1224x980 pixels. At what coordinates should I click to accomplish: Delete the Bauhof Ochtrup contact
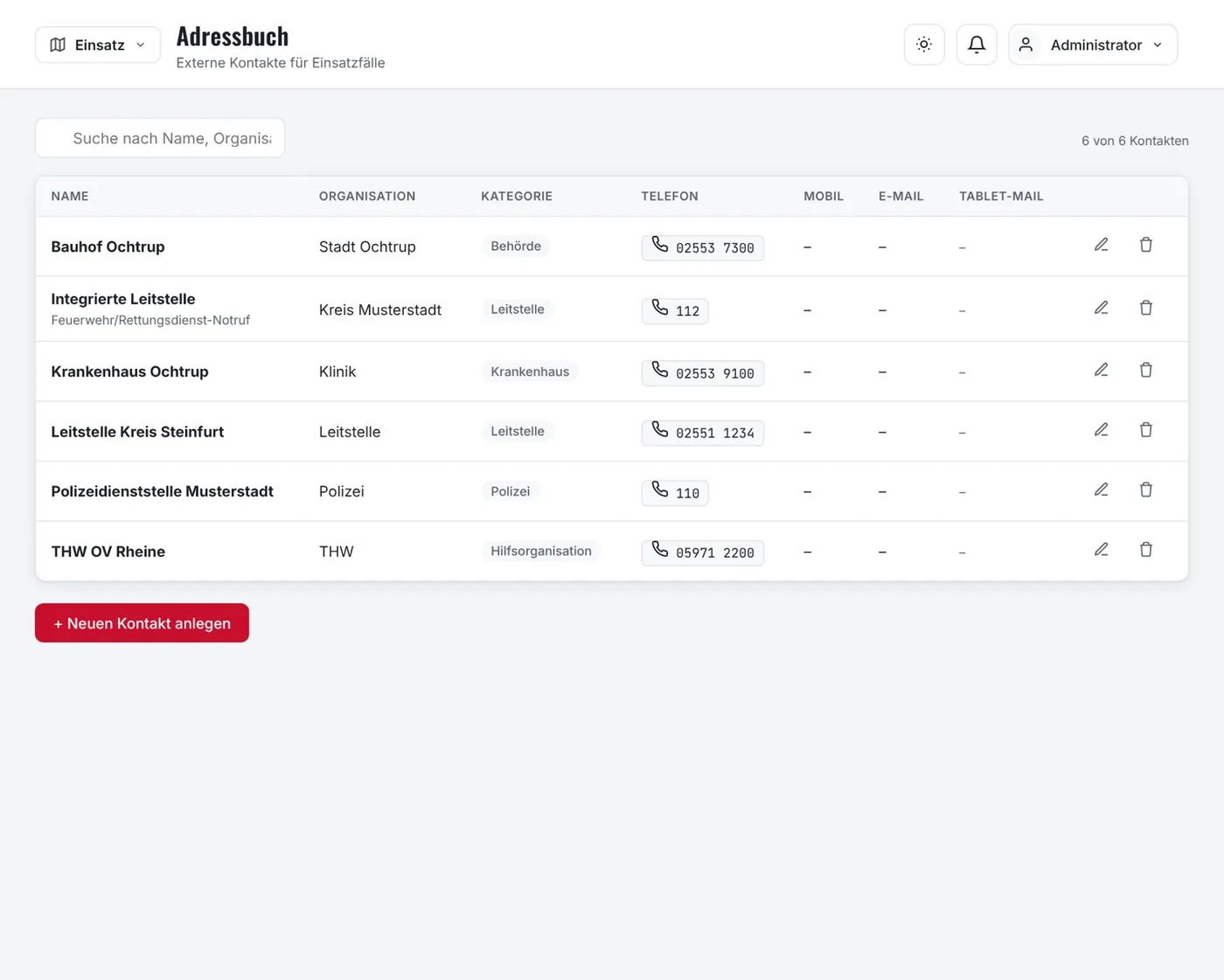[x=1146, y=245]
